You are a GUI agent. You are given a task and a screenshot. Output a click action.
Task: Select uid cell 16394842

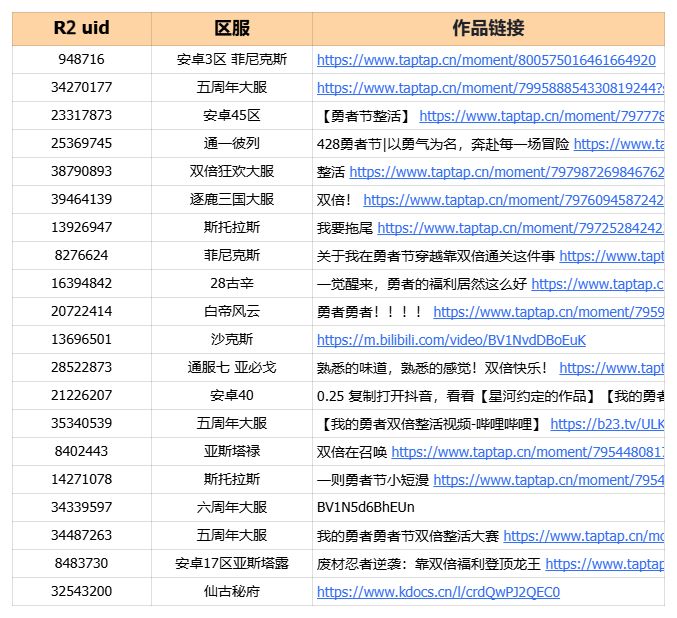82,284
